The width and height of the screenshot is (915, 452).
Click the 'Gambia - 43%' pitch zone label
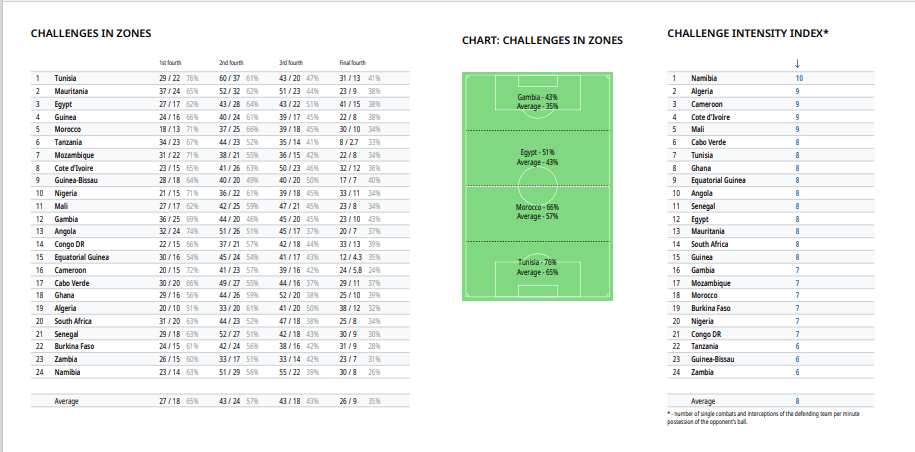click(537, 97)
